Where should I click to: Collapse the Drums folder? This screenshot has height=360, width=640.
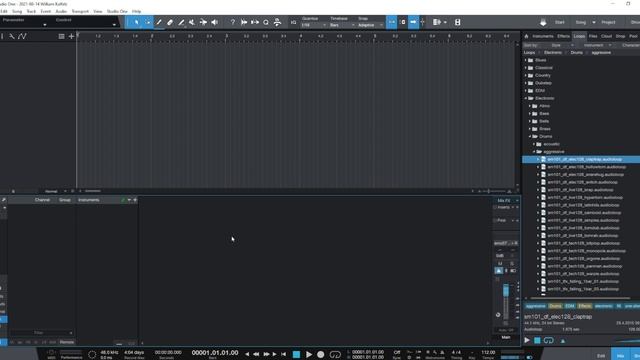(x=530, y=136)
